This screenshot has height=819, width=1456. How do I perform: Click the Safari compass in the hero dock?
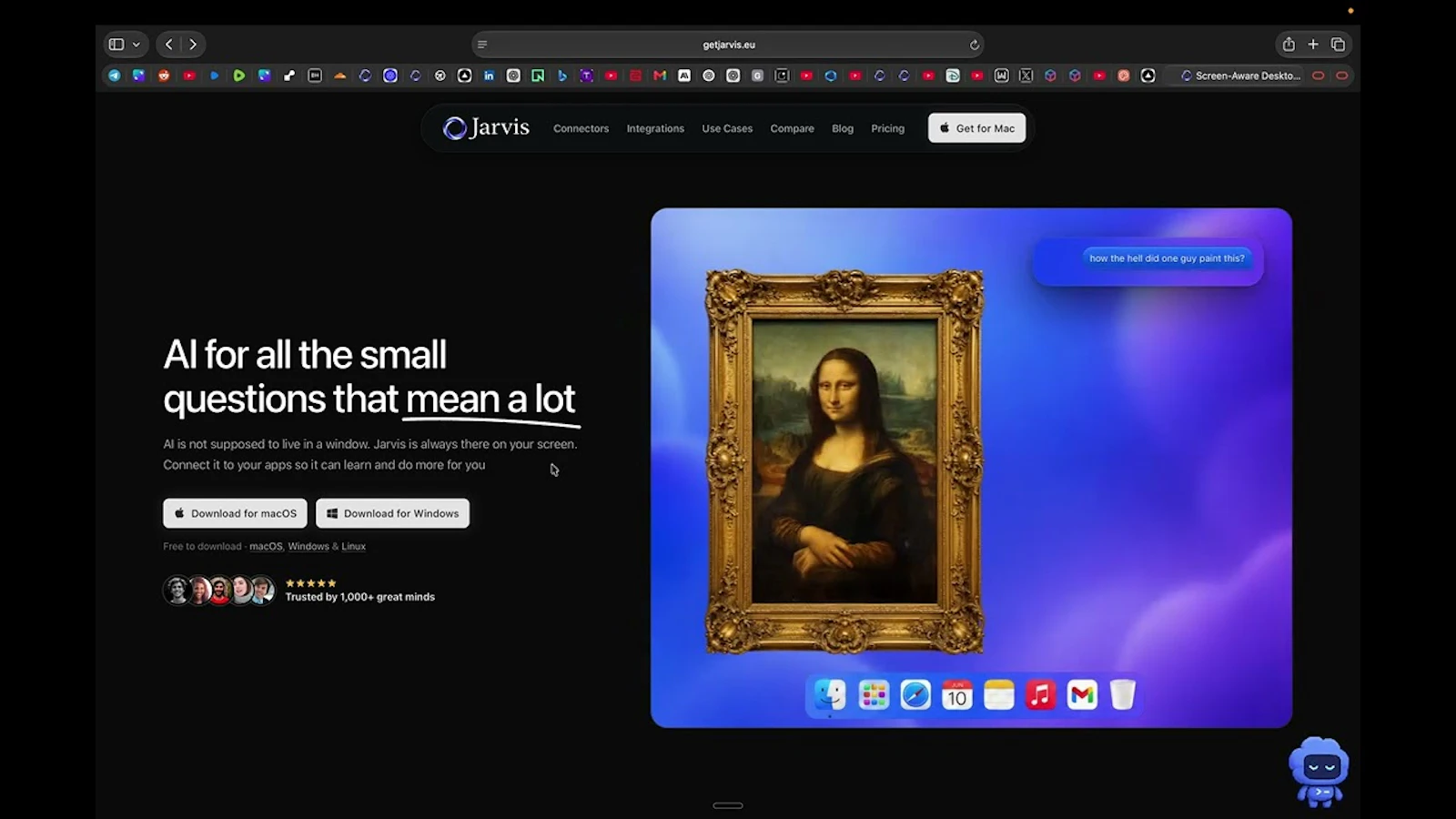[x=915, y=695]
